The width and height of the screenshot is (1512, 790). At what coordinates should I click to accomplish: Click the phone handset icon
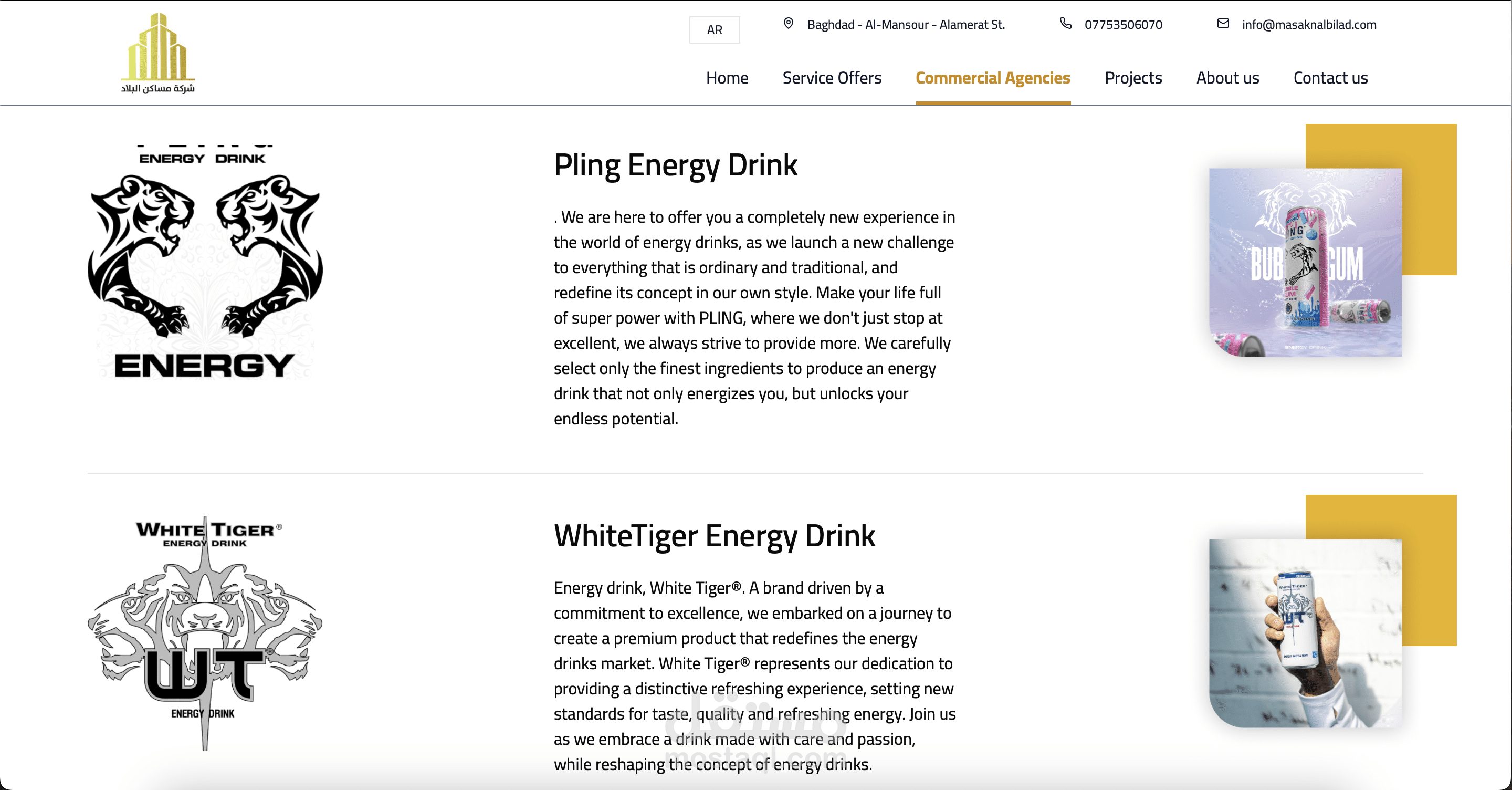click(1065, 24)
